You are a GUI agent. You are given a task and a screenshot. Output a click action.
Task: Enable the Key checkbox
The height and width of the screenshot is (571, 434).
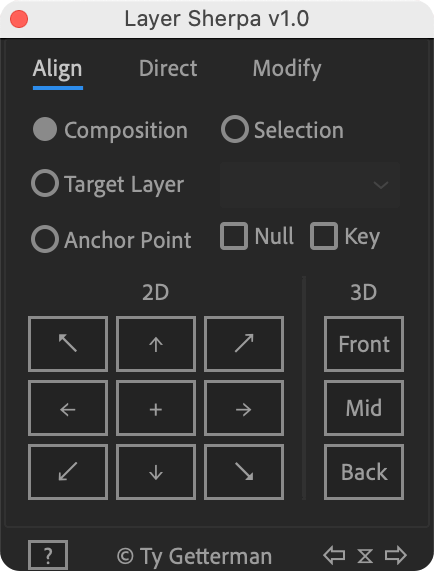[324, 236]
